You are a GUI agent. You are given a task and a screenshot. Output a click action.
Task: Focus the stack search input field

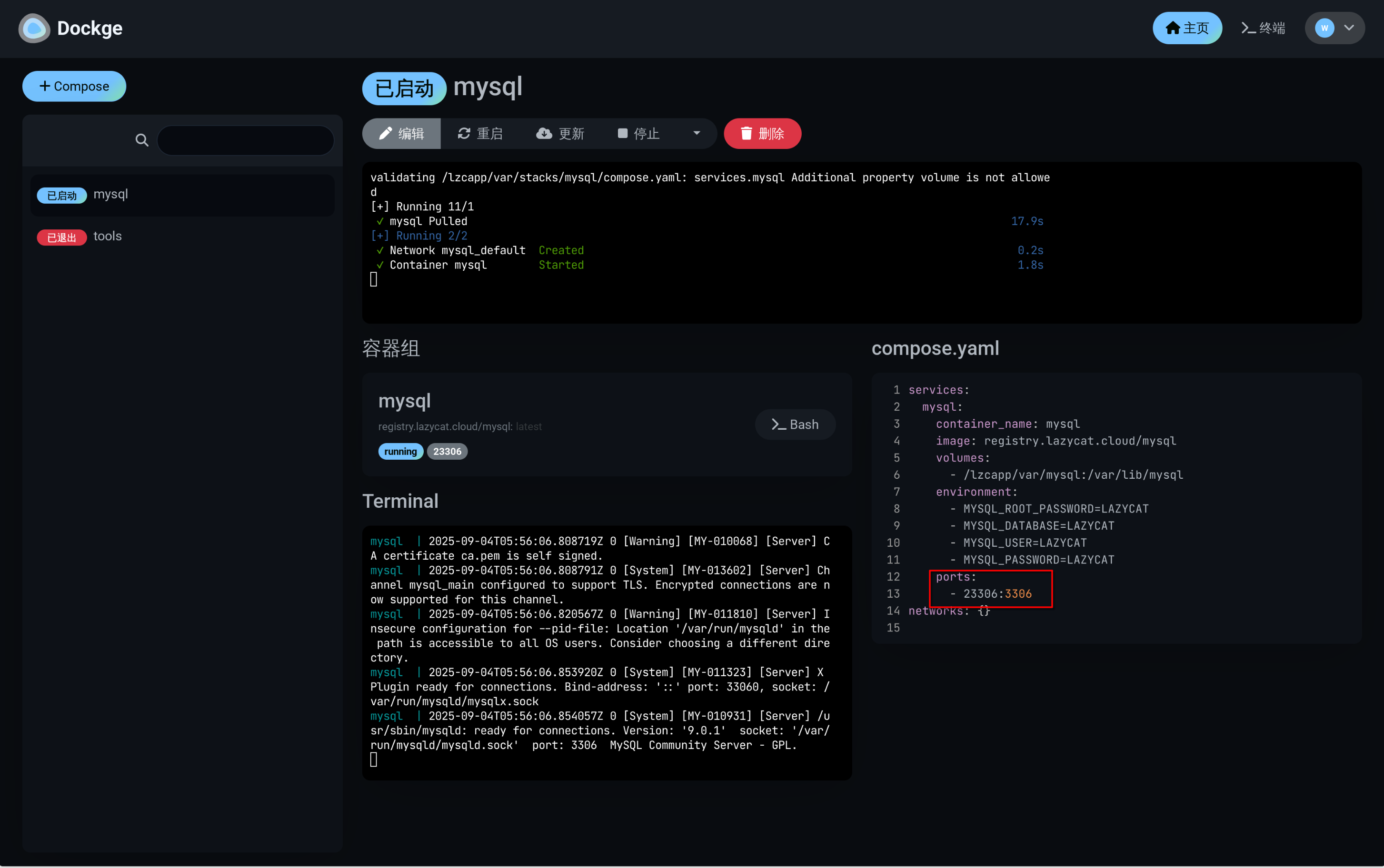245,140
